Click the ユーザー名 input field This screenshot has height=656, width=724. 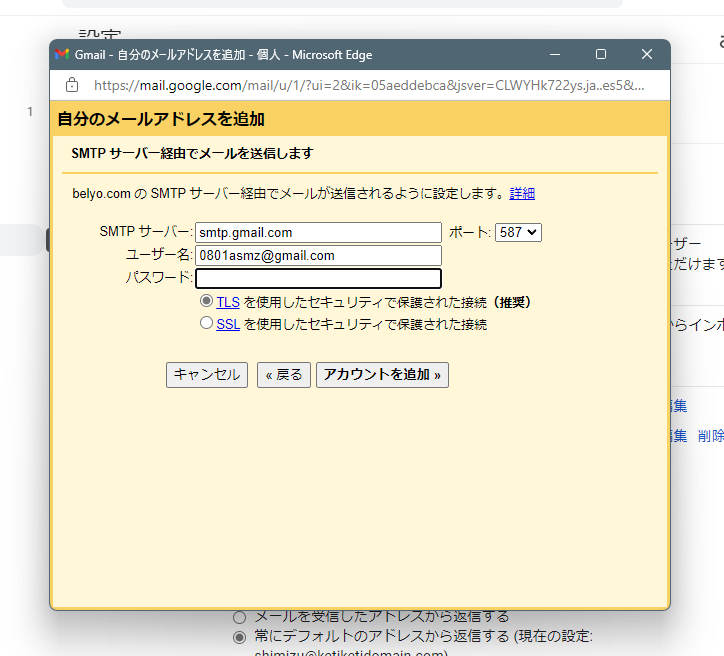pos(318,255)
